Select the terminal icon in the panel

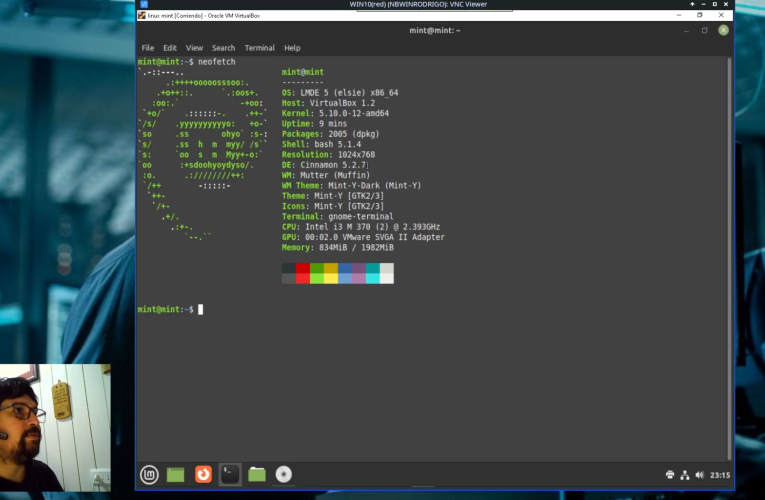230,474
